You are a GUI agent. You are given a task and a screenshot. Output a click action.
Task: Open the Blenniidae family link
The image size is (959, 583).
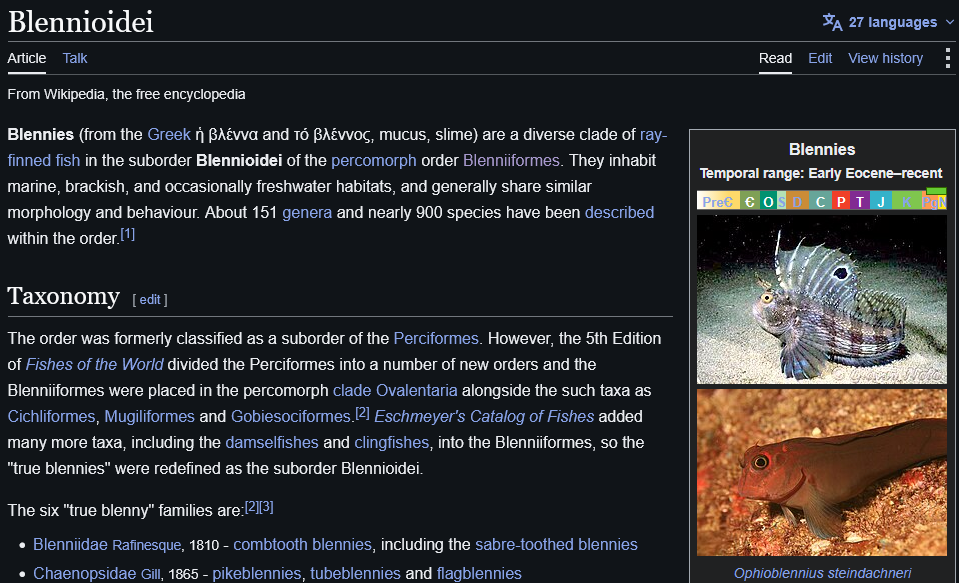(70, 544)
